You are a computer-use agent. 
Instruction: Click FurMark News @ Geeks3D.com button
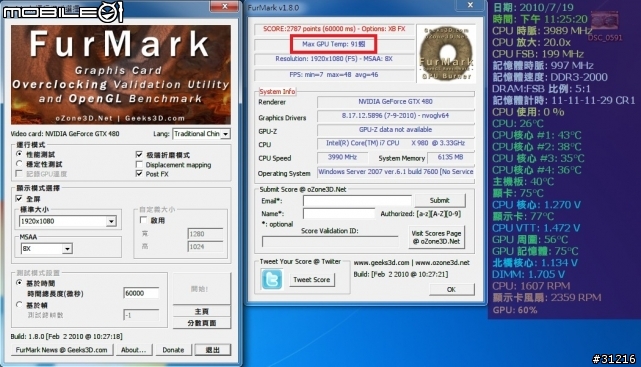[62, 350]
